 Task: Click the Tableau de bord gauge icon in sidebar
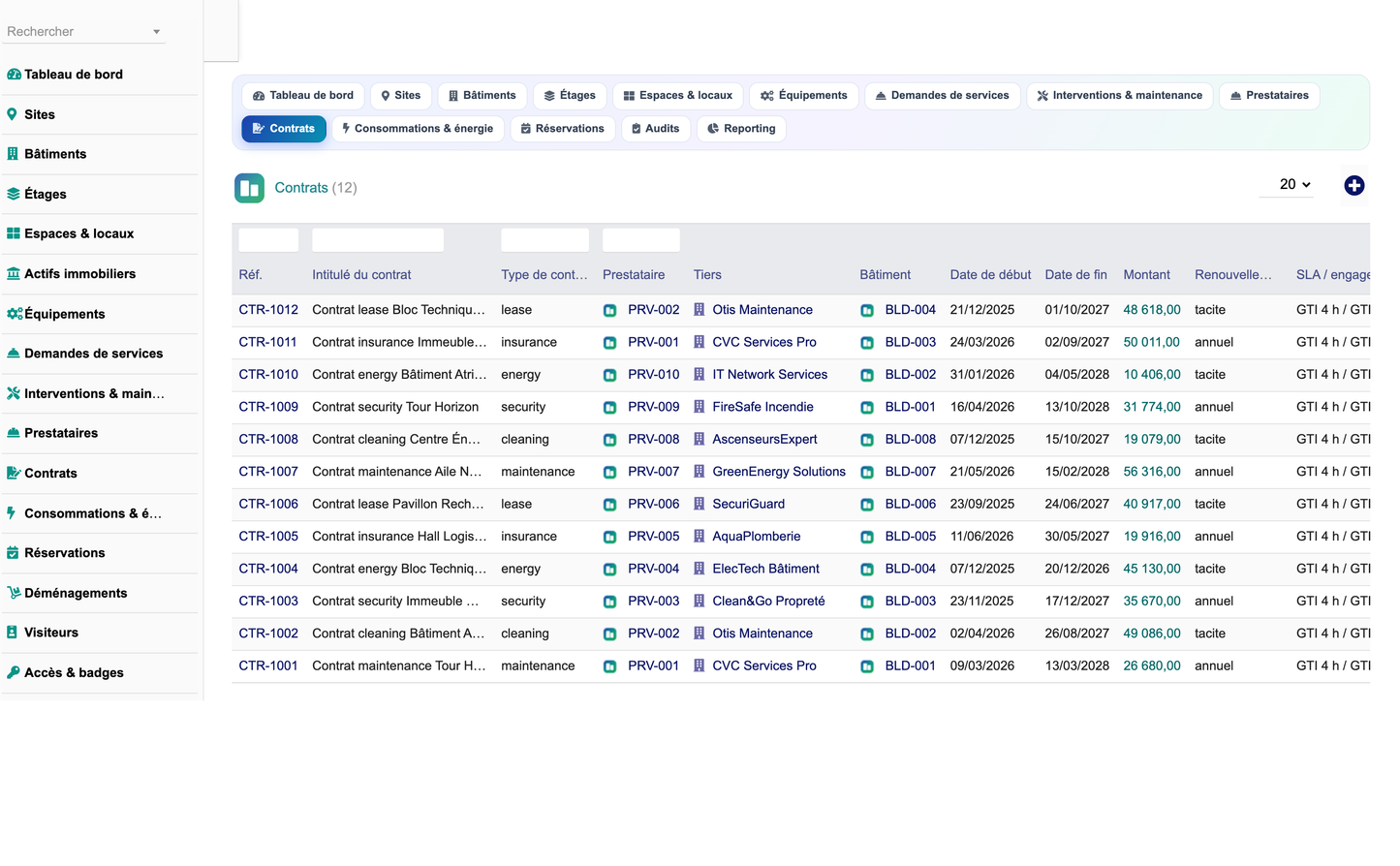pyautogui.click(x=14, y=75)
